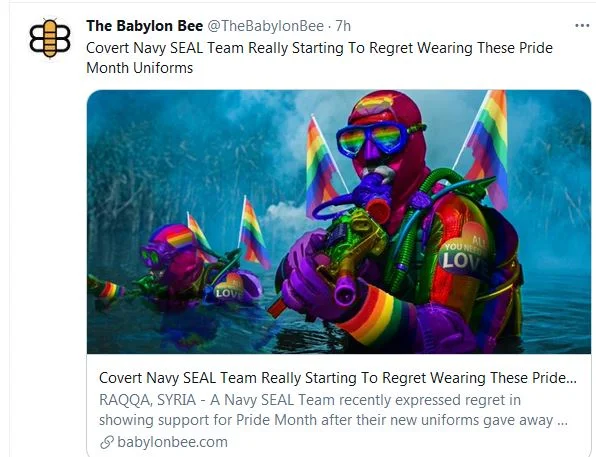Click the rainbow striped wristband

(376, 314)
